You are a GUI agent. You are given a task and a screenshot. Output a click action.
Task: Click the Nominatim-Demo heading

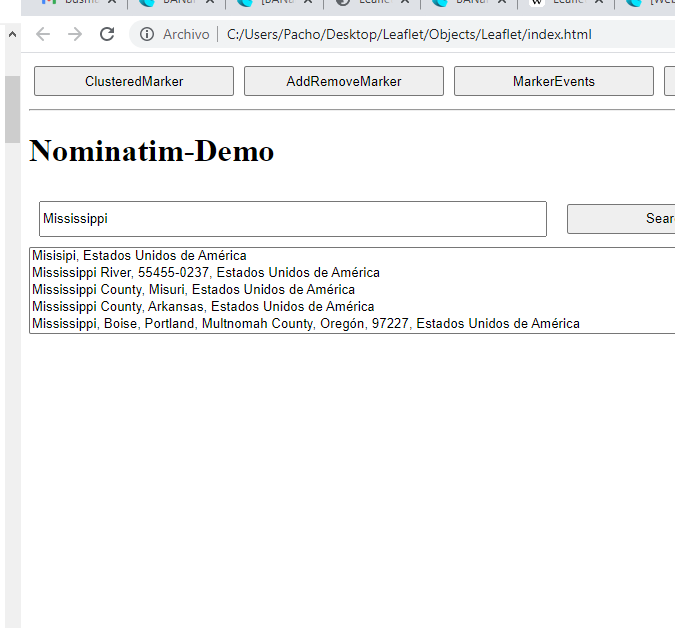[152, 151]
